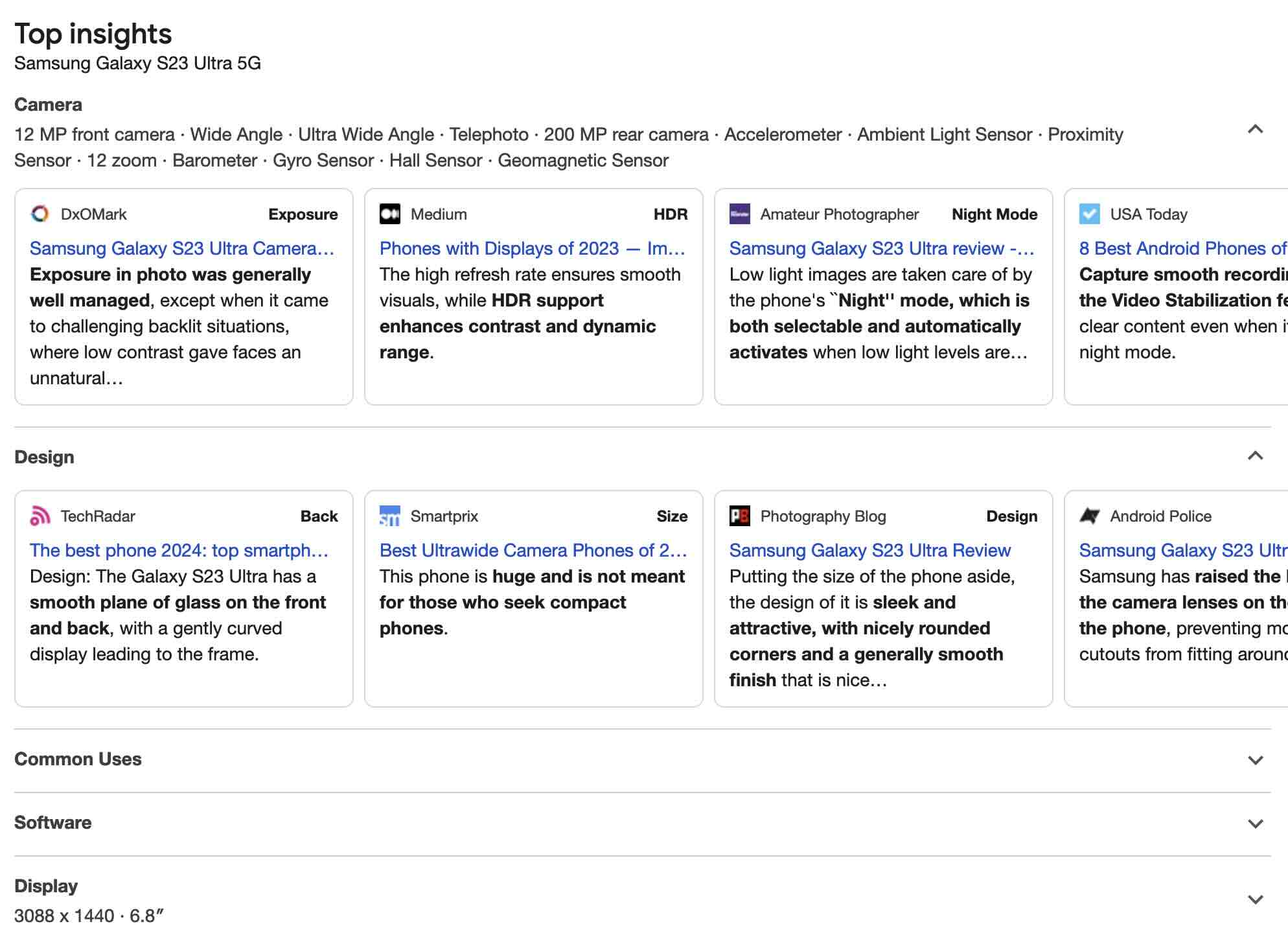
Task: Open Best Ultrawide Camera Phones link
Action: tap(533, 550)
